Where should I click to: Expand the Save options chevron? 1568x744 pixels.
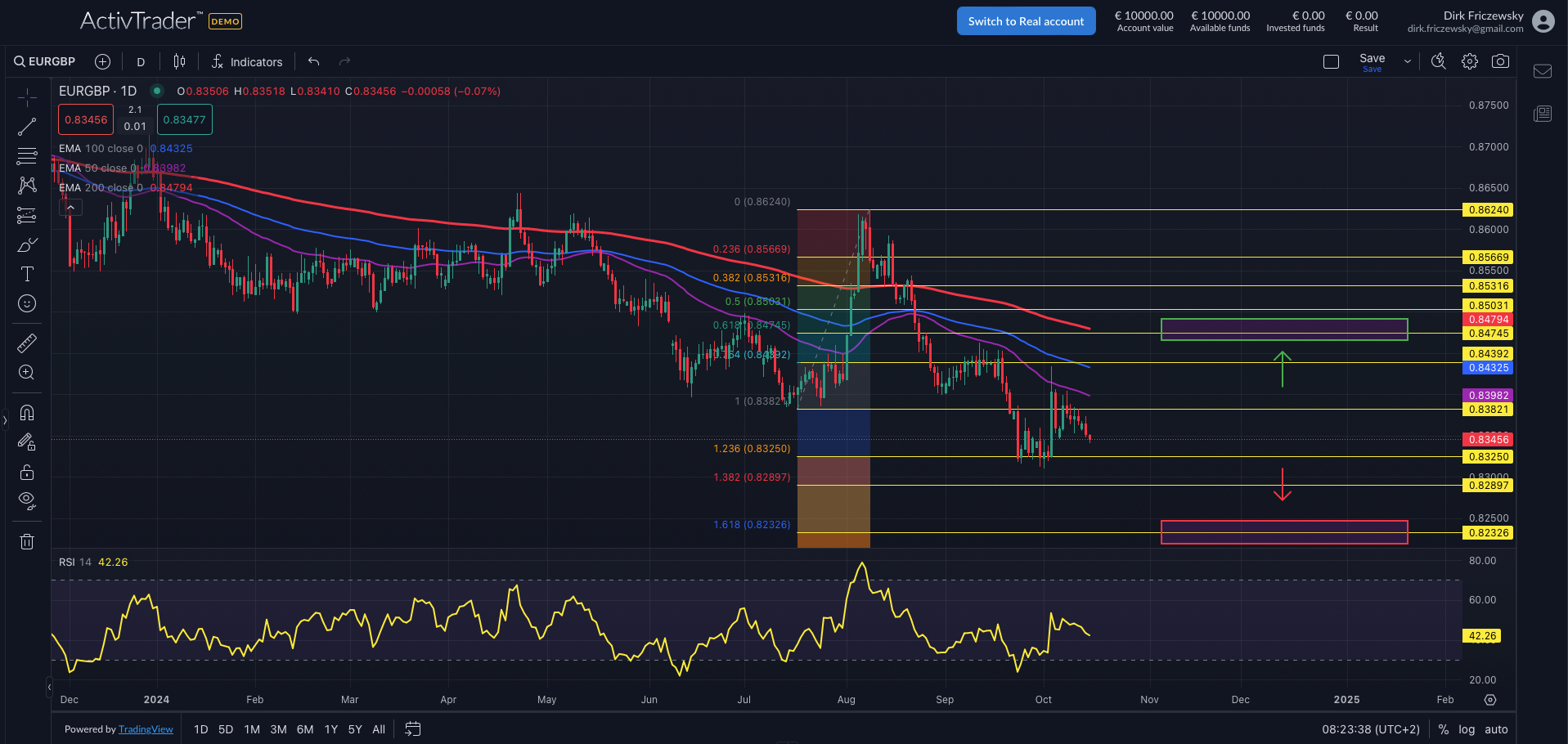pos(1408,61)
